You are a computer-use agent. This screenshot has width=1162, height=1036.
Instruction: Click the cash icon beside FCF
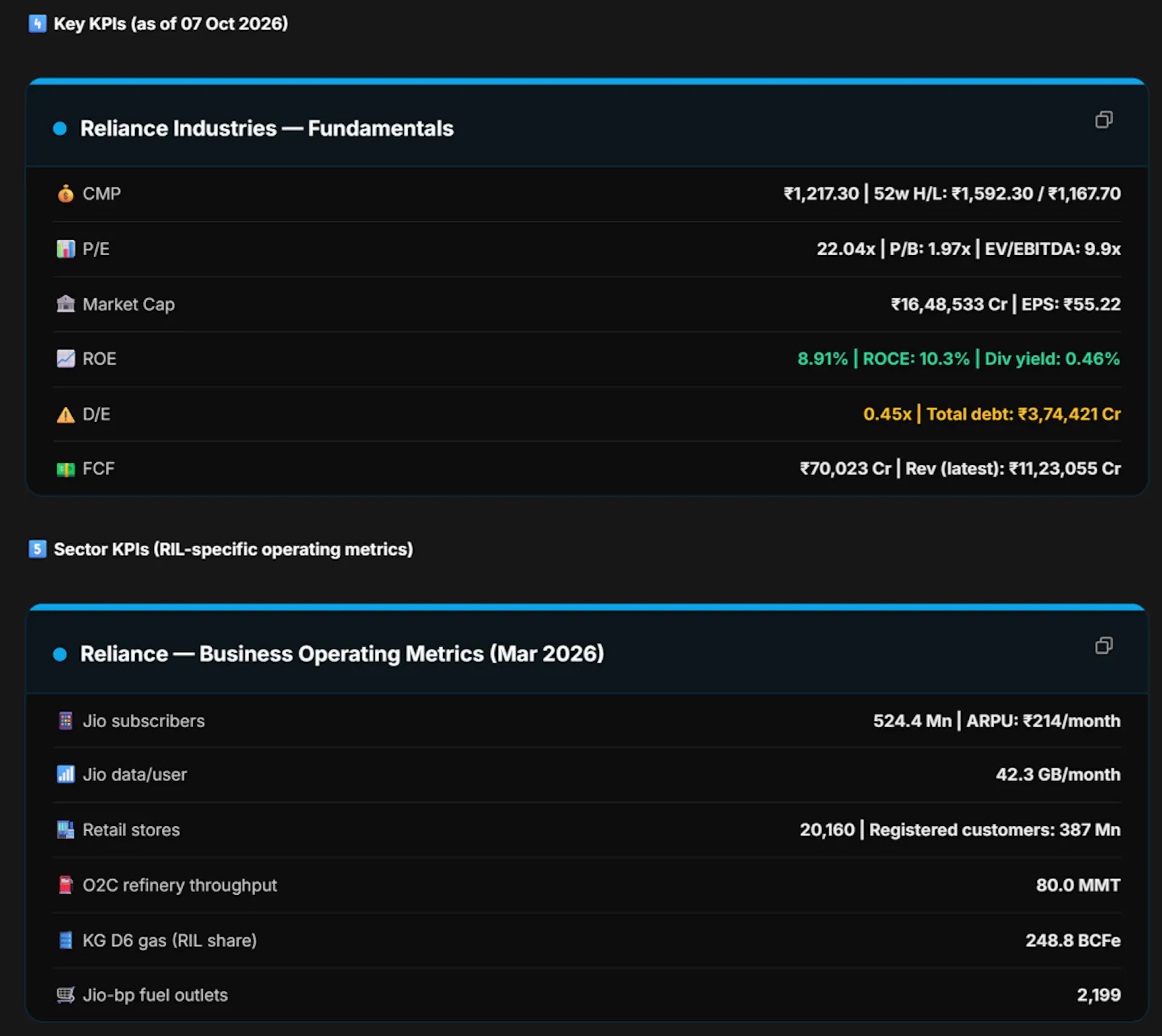65,469
